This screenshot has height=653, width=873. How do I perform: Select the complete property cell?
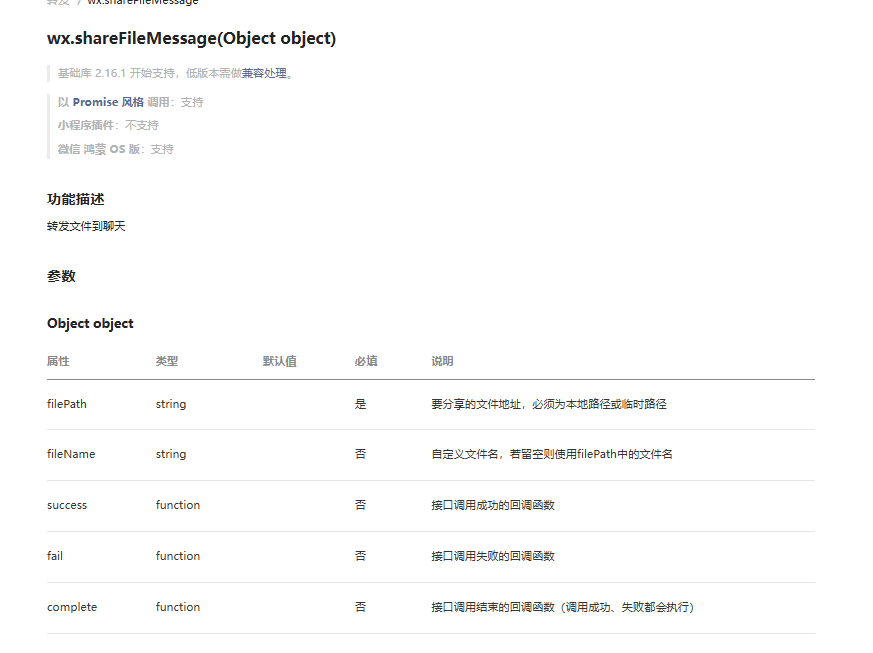click(x=72, y=607)
